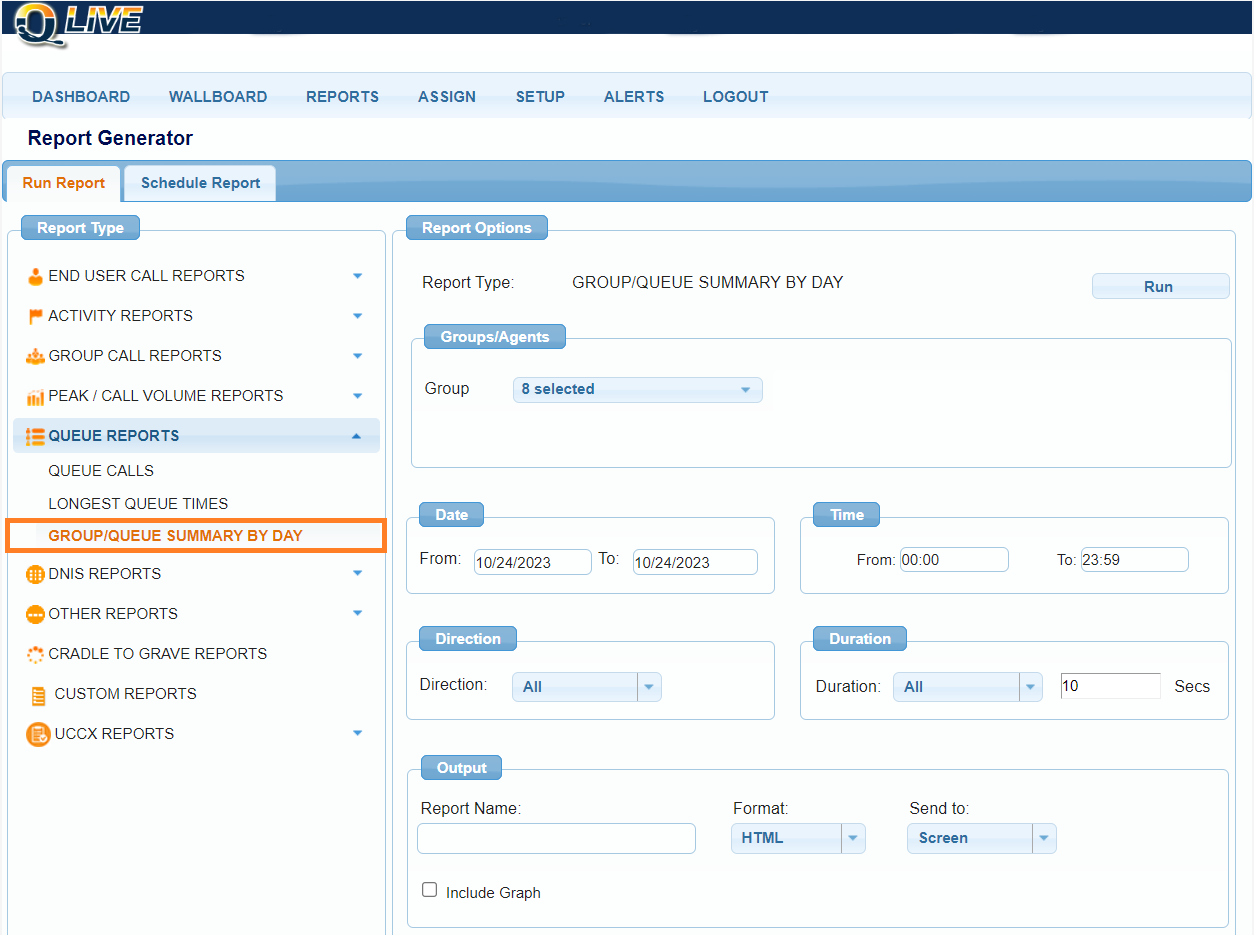Screen dimensions: 1254x935
Task: Click the Q Live logo
Action: [x=79, y=23]
